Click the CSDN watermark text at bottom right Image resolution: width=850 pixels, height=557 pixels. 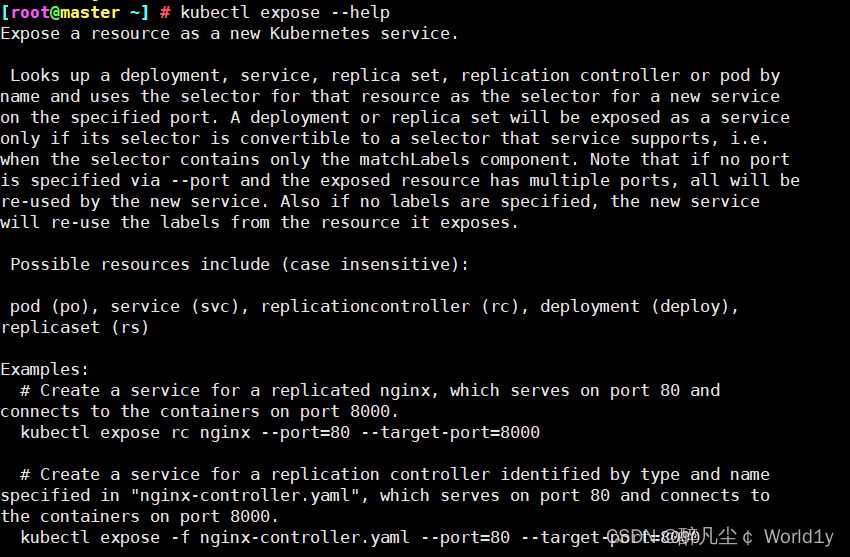coord(720,537)
